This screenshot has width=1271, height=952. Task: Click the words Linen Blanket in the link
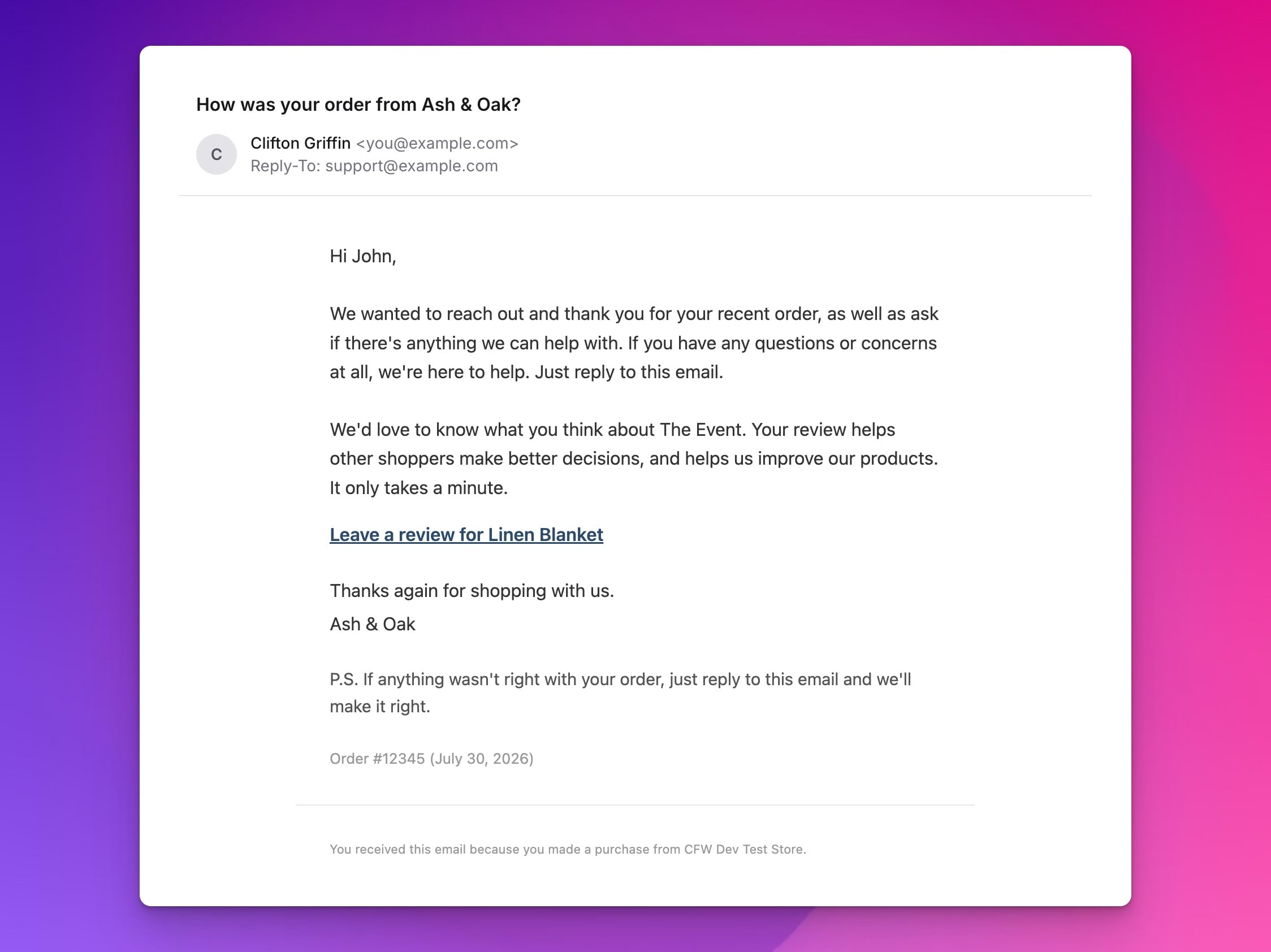(545, 534)
